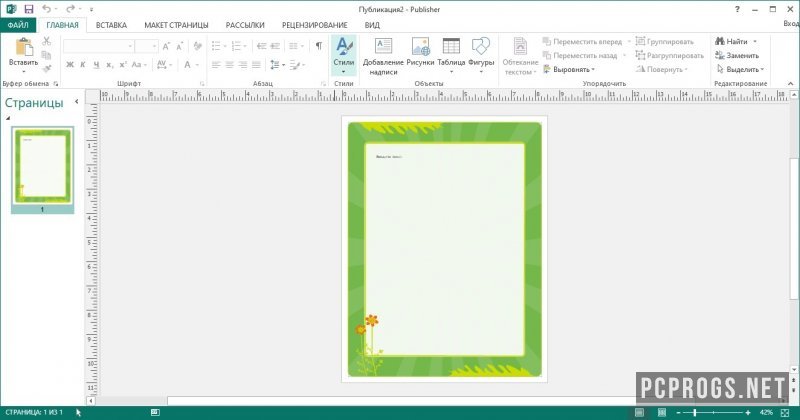800x420 pixels.
Task: Toggle superscript x² formatting
Action: (x=122, y=65)
